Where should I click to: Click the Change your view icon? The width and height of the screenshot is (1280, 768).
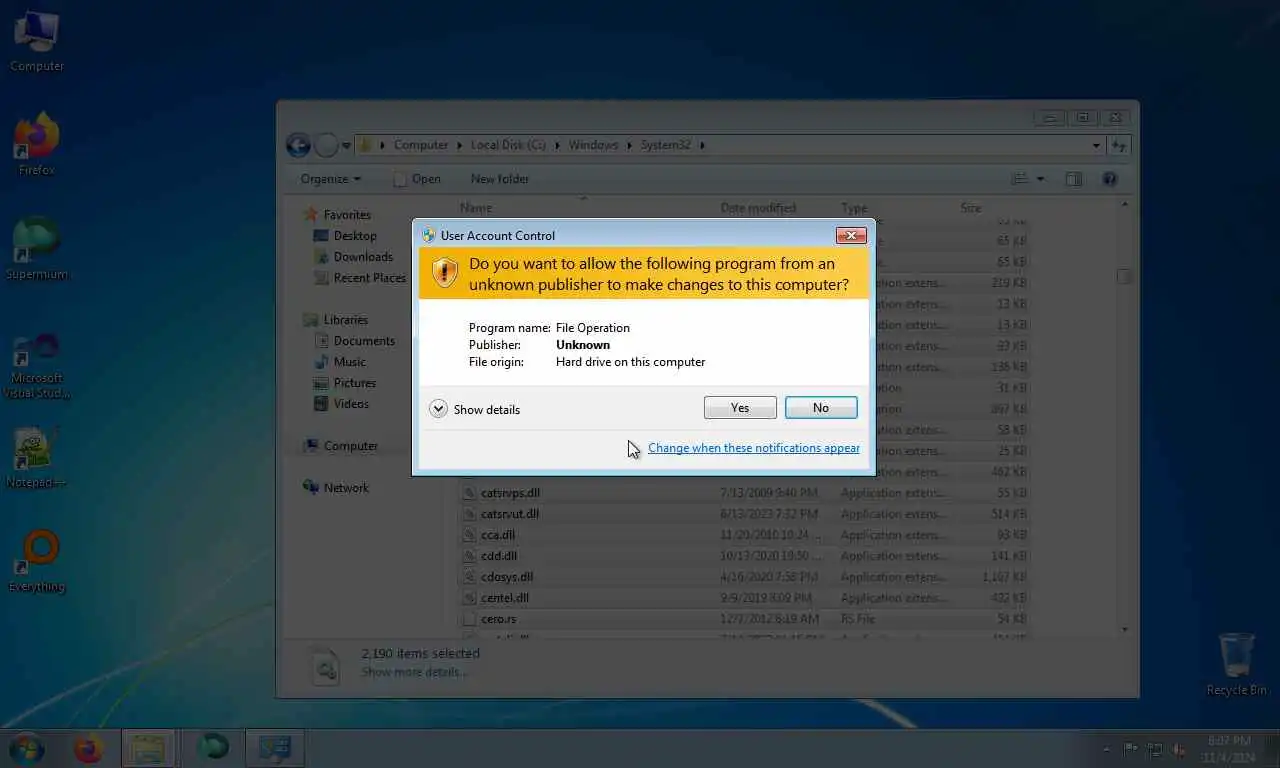click(x=1020, y=179)
